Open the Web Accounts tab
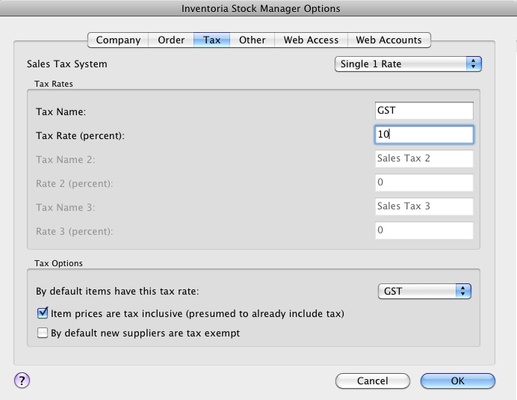The width and height of the screenshot is (517, 400). coord(389,40)
